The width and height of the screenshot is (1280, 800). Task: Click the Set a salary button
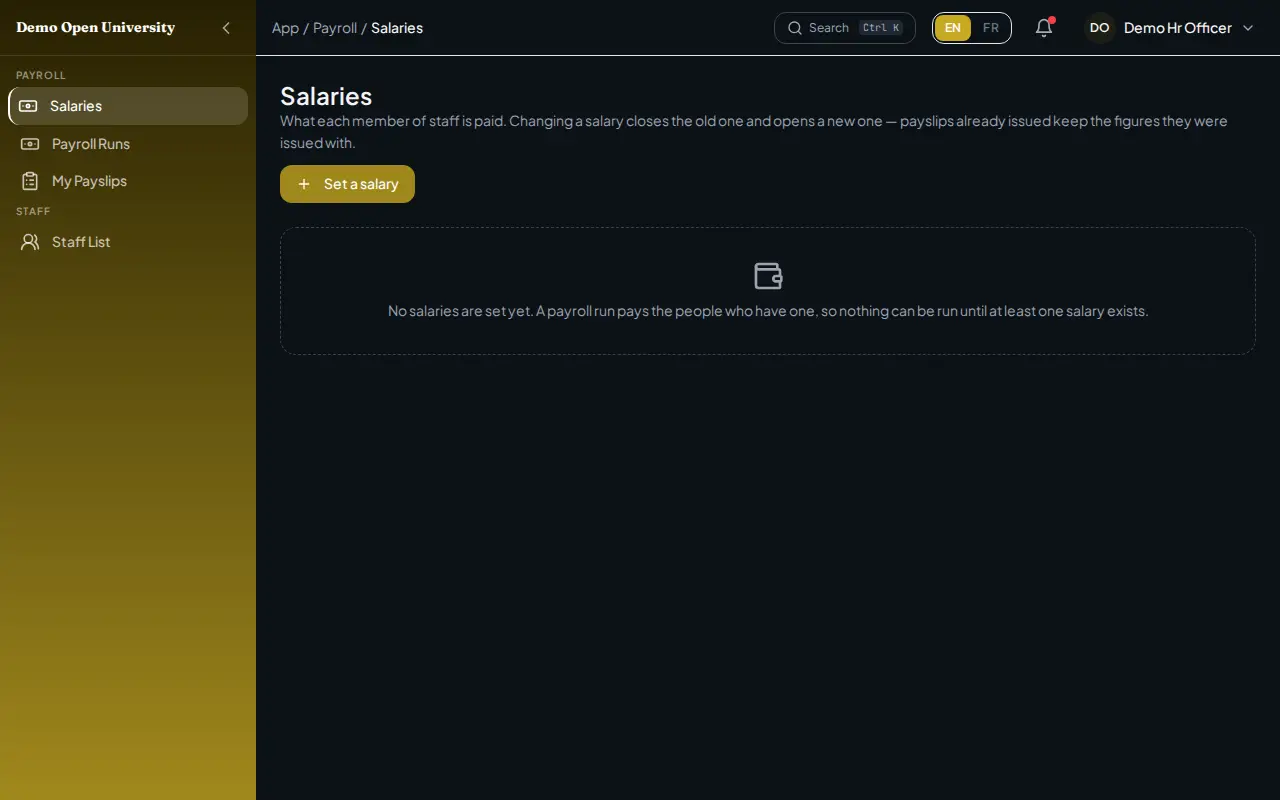pyautogui.click(x=347, y=184)
